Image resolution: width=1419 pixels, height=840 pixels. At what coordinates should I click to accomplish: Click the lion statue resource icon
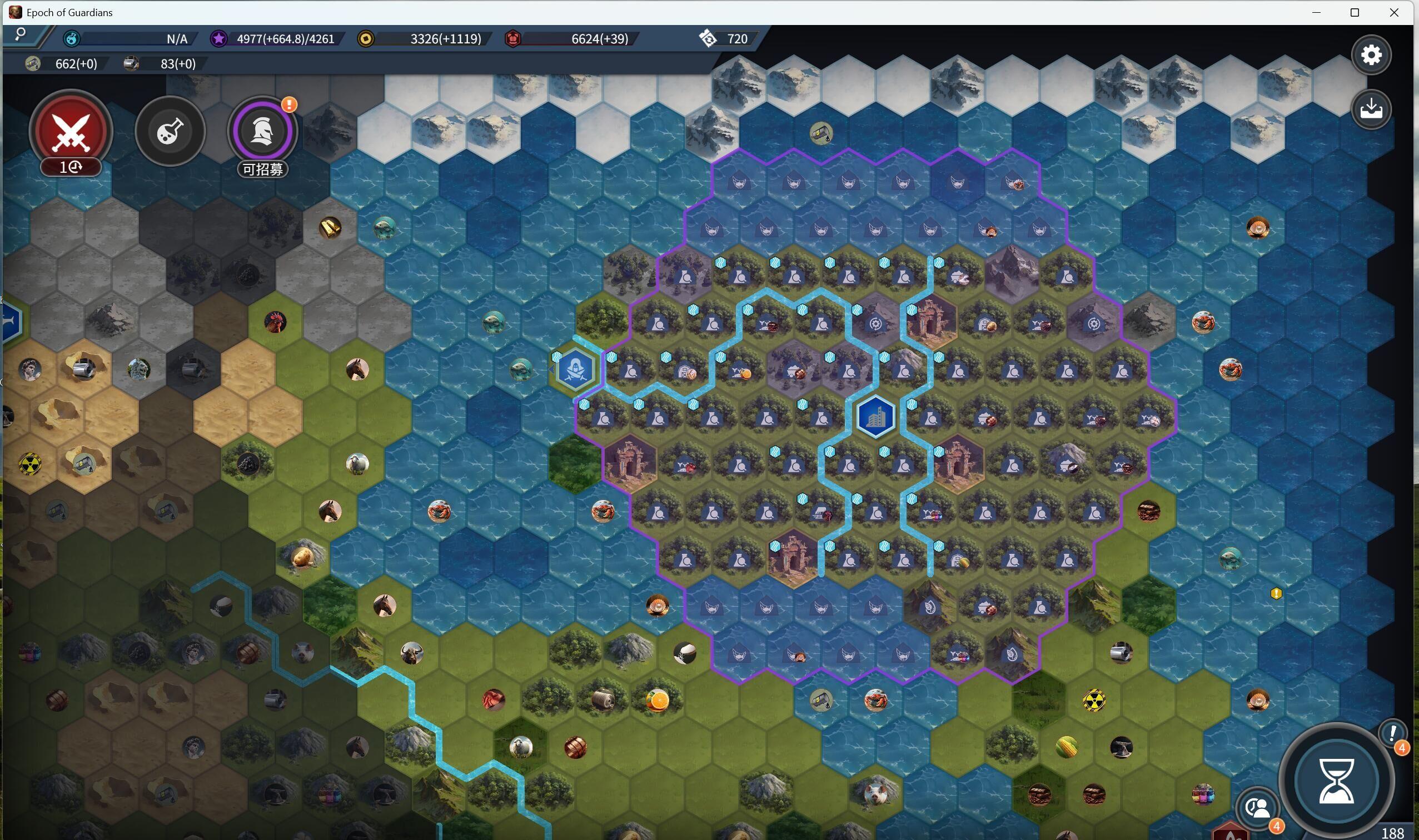(139, 369)
